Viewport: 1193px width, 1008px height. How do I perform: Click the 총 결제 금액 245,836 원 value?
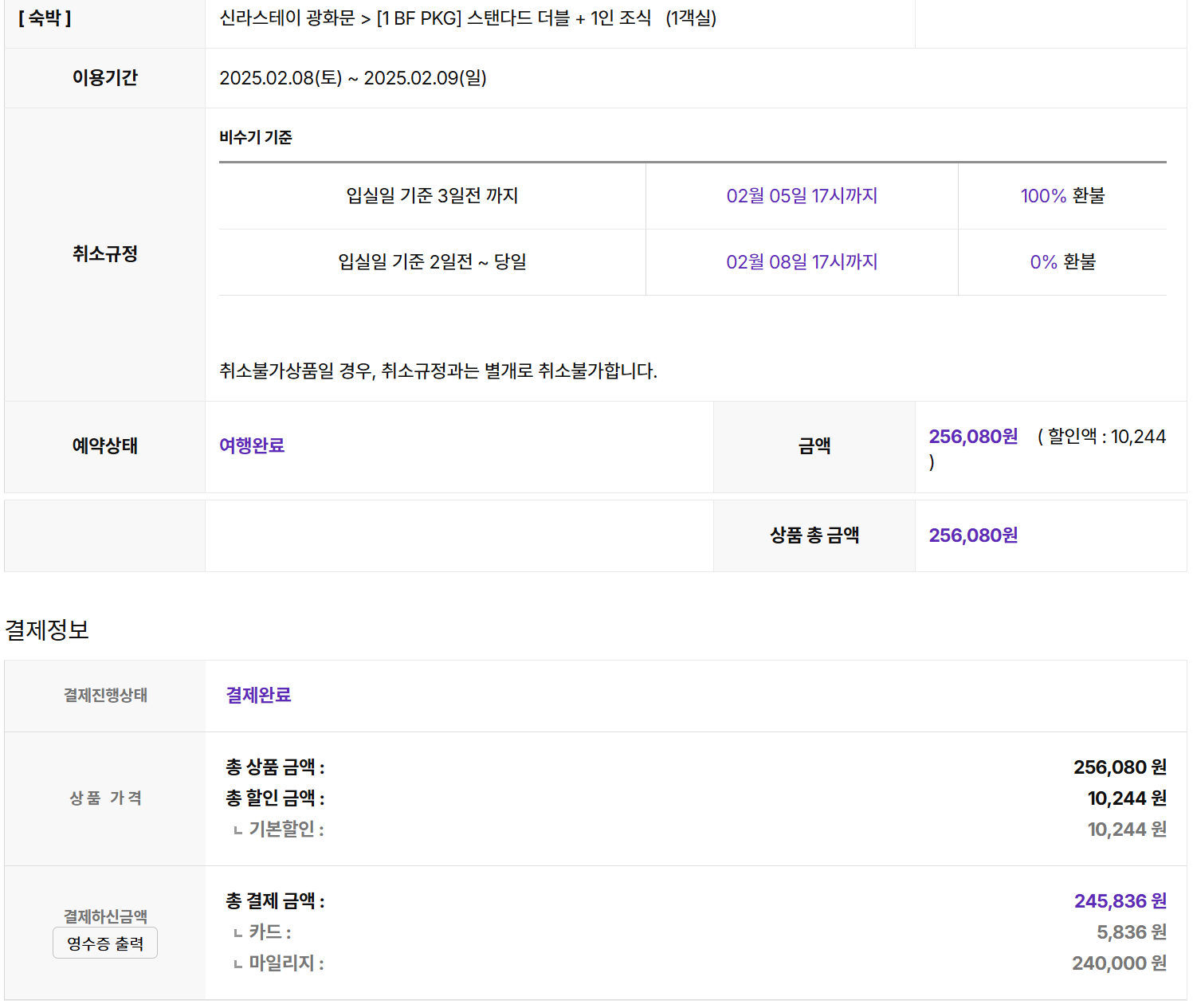1120,901
